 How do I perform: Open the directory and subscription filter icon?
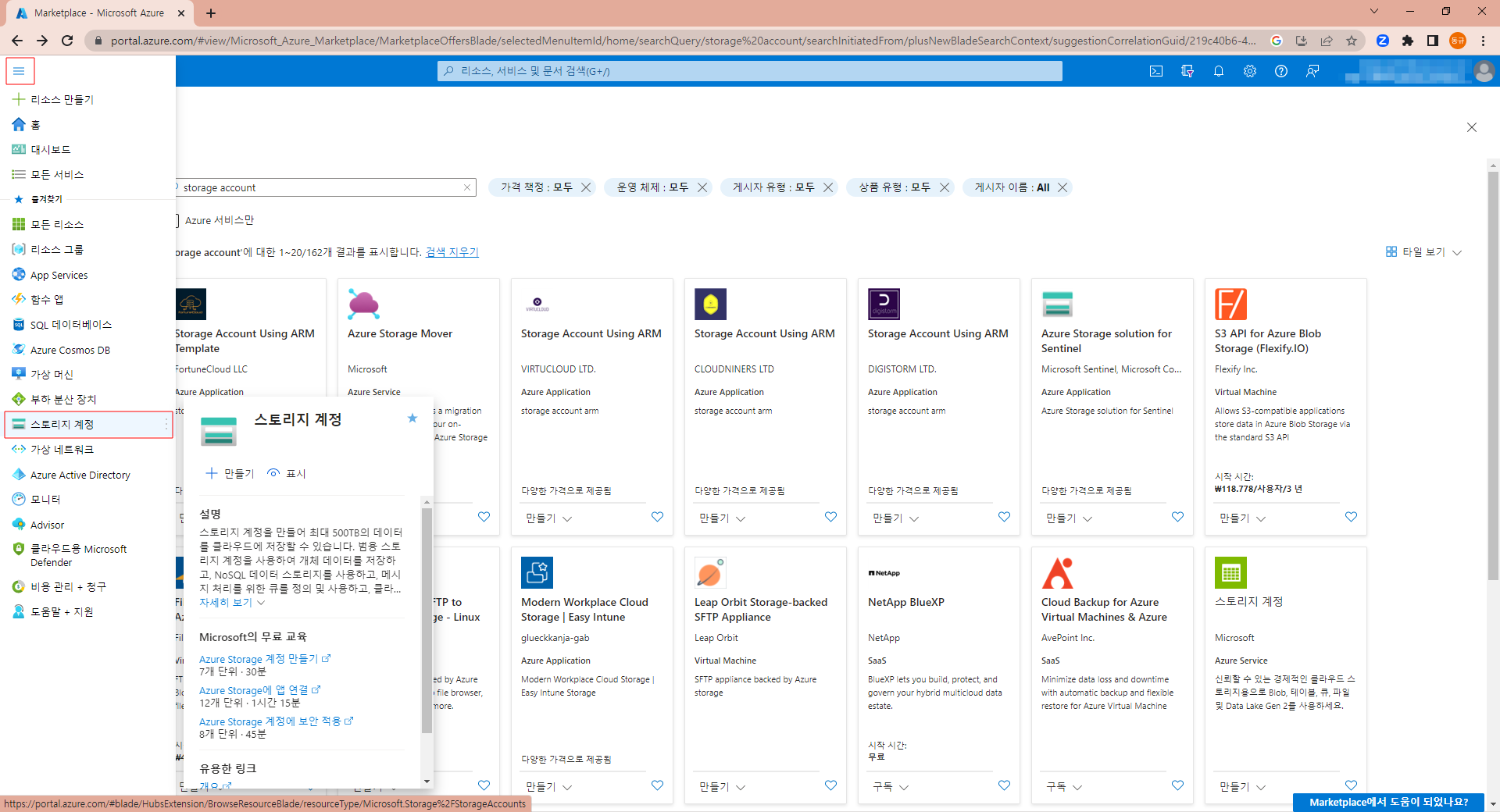click(x=1187, y=71)
